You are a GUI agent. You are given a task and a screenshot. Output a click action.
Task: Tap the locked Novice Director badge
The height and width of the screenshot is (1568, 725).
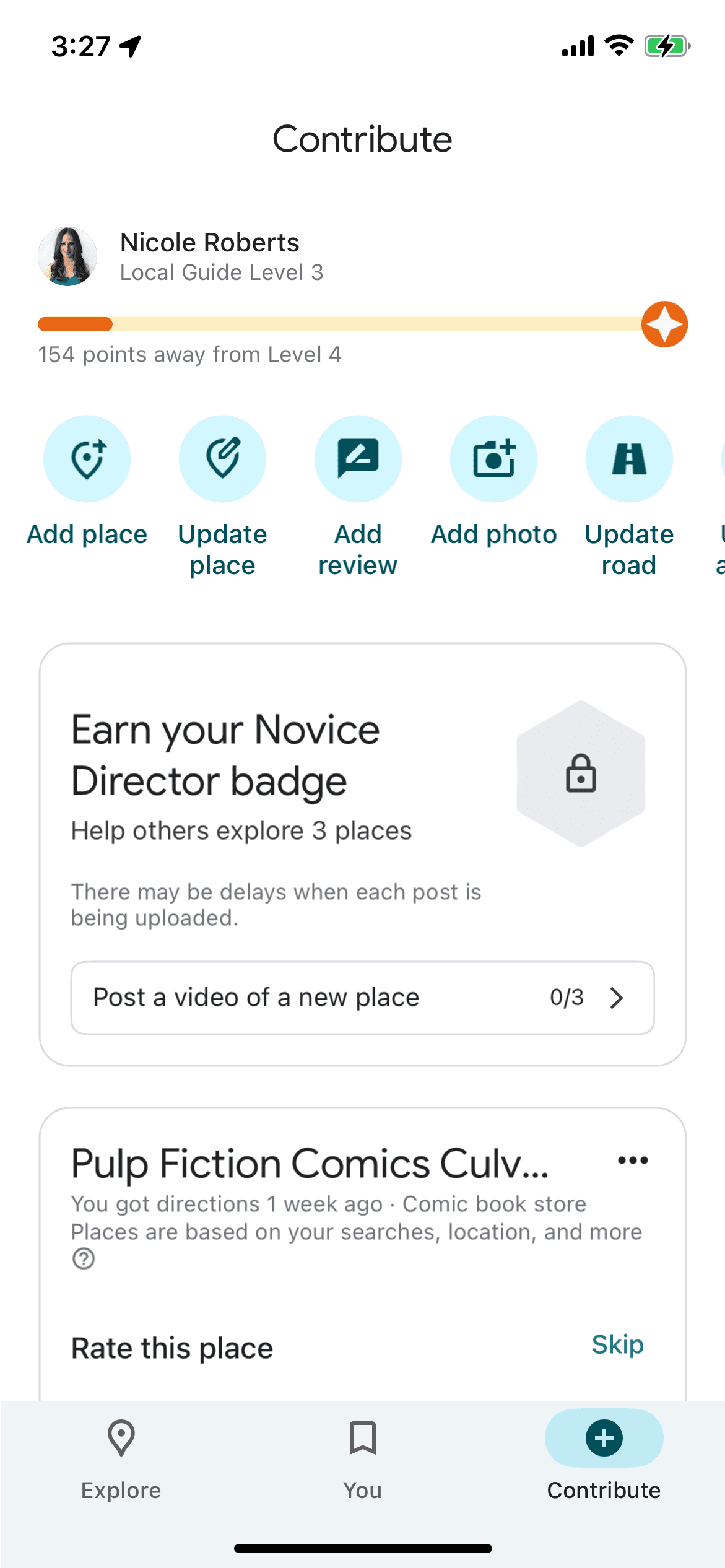581,773
